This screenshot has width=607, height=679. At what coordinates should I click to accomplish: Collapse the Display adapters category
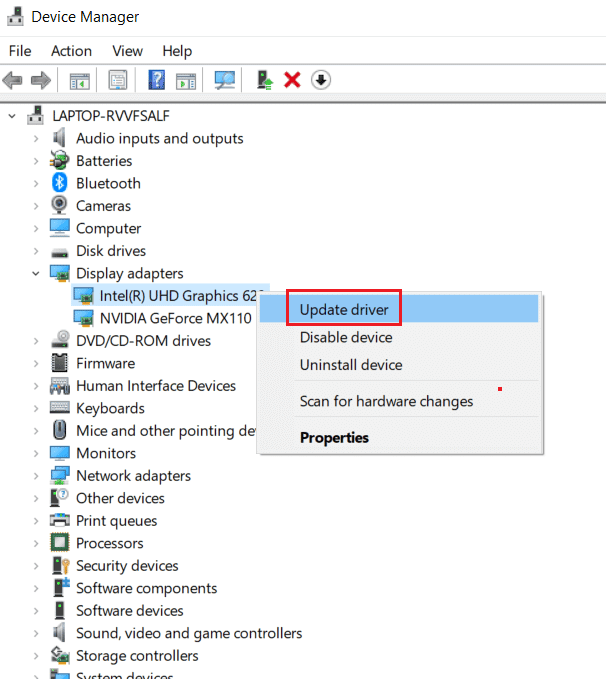click(36, 273)
